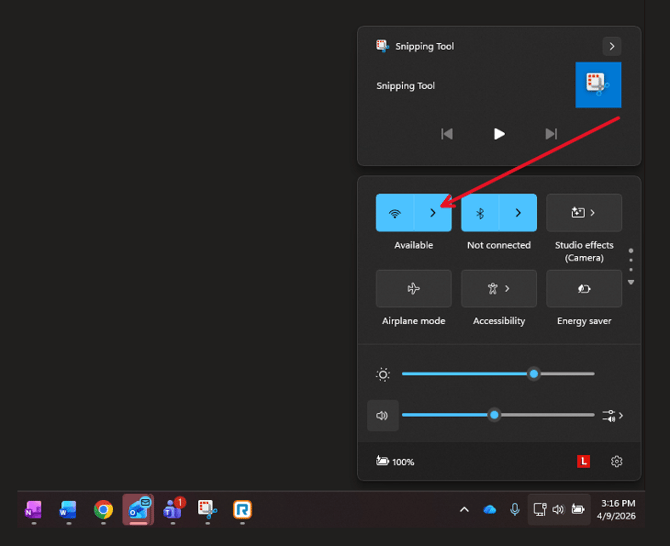
Task: Open the red L Lenovo icon
Action: tap(583, 461)
